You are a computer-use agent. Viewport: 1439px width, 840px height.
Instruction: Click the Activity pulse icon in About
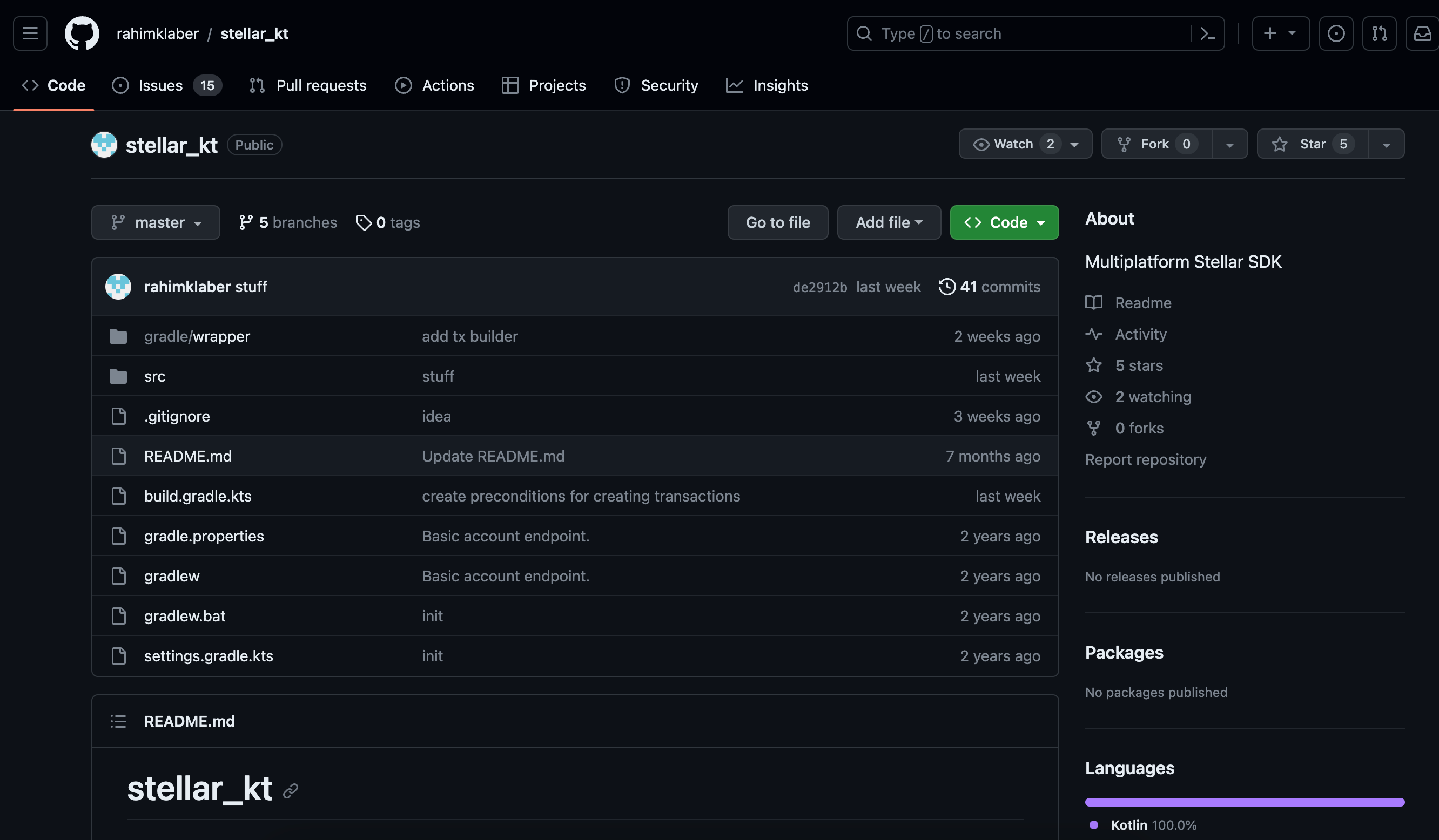(x=1093, y=334)
